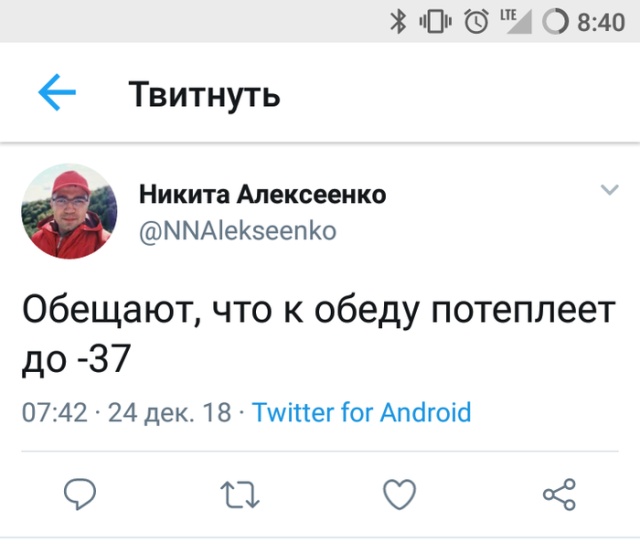Reply to the tweet

(80, 492)
